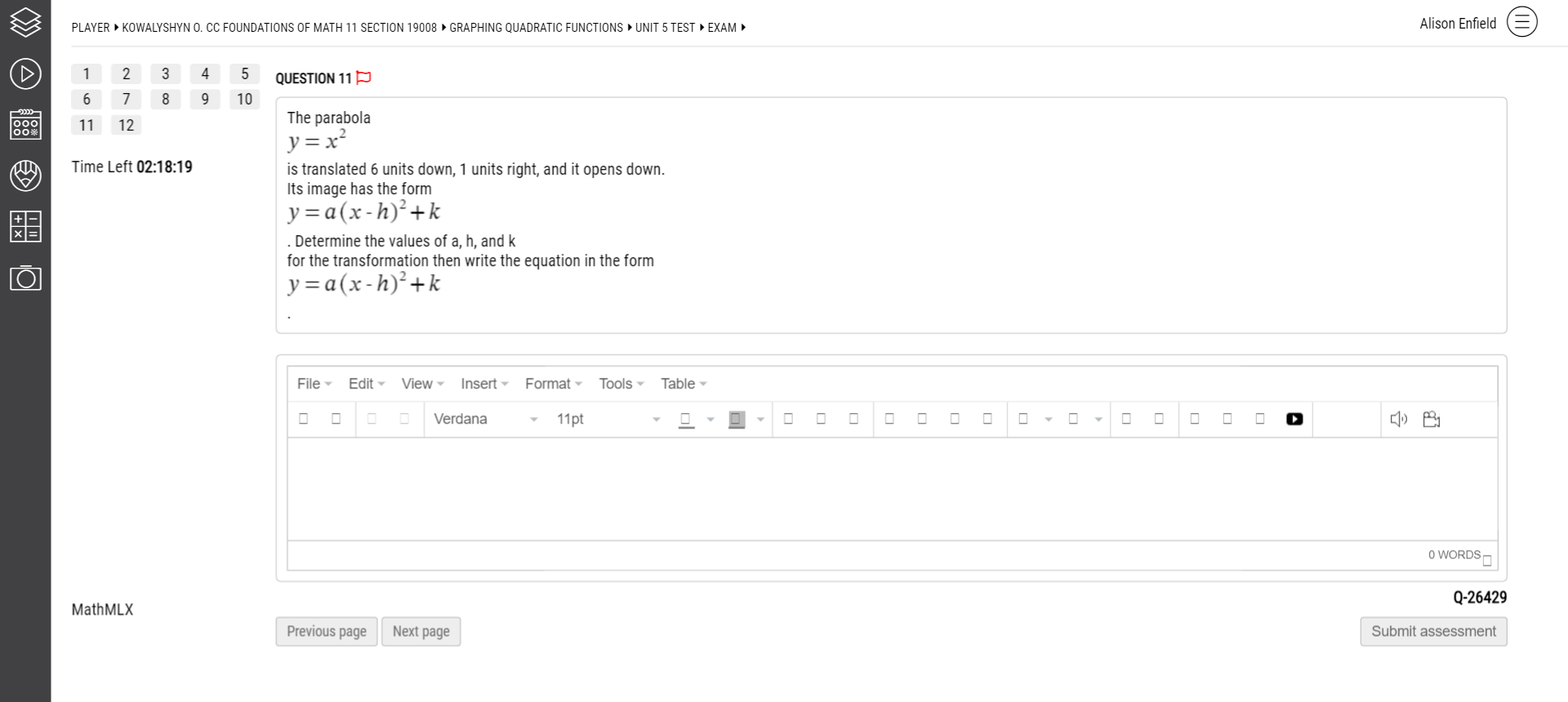The image size is (1568, 702).
Task: Expand the 11pt font size dropdown
Action: click(x=608, y=419)
